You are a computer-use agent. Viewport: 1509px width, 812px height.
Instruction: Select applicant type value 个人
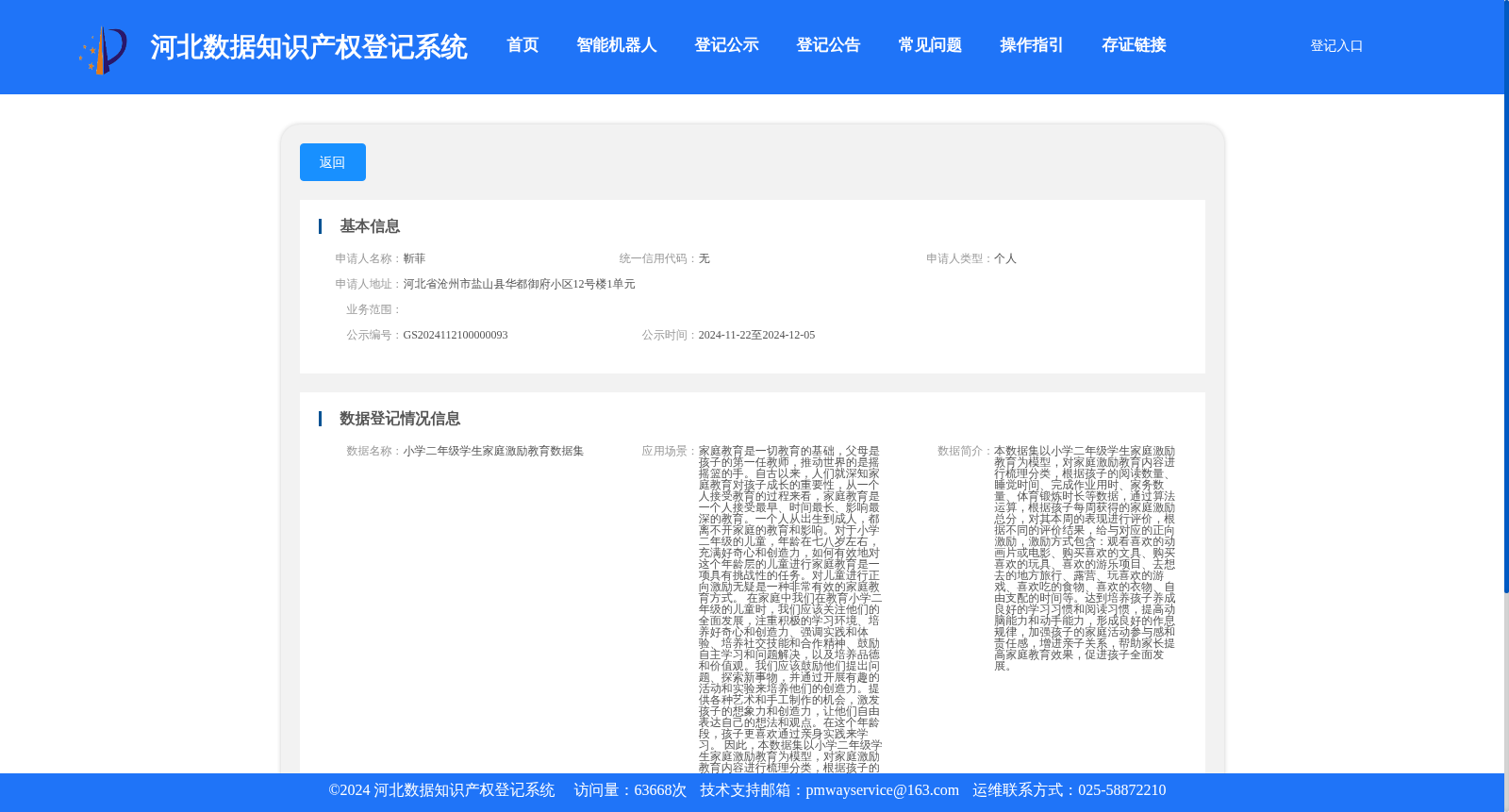point(1005,258)
